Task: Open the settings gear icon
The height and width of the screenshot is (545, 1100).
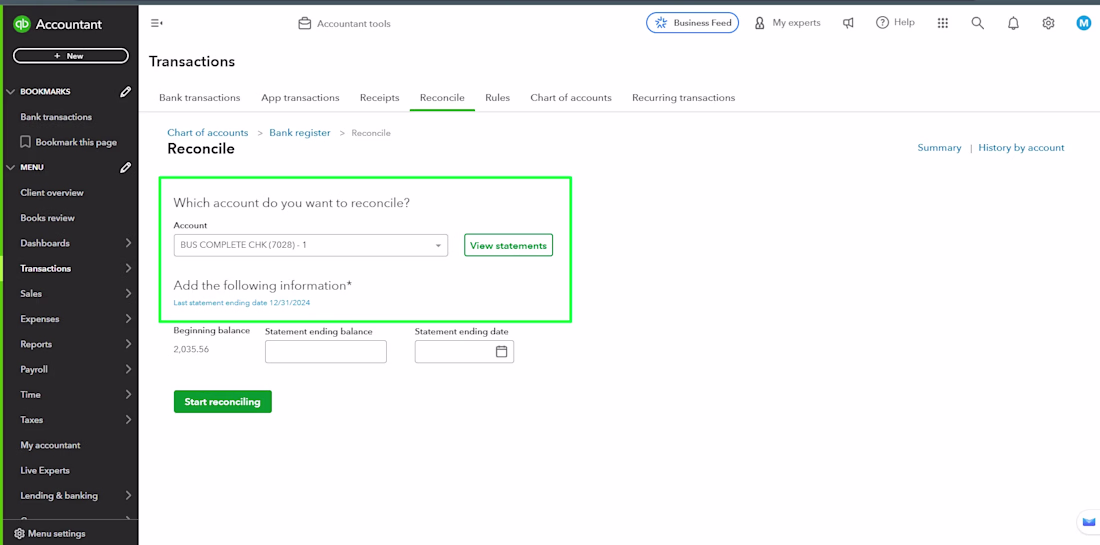Action: [1048, 23]
